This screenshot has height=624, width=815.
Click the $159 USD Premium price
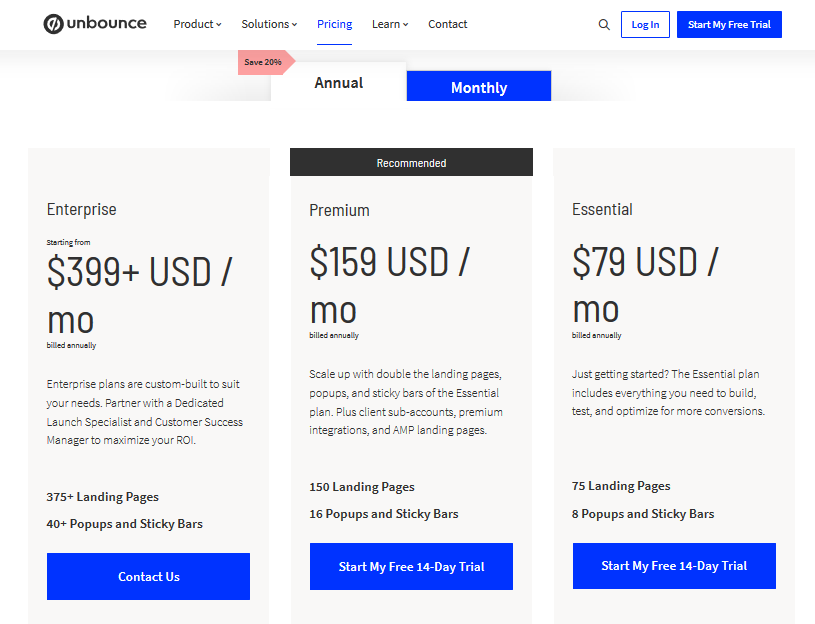click(x=390, y=286)
